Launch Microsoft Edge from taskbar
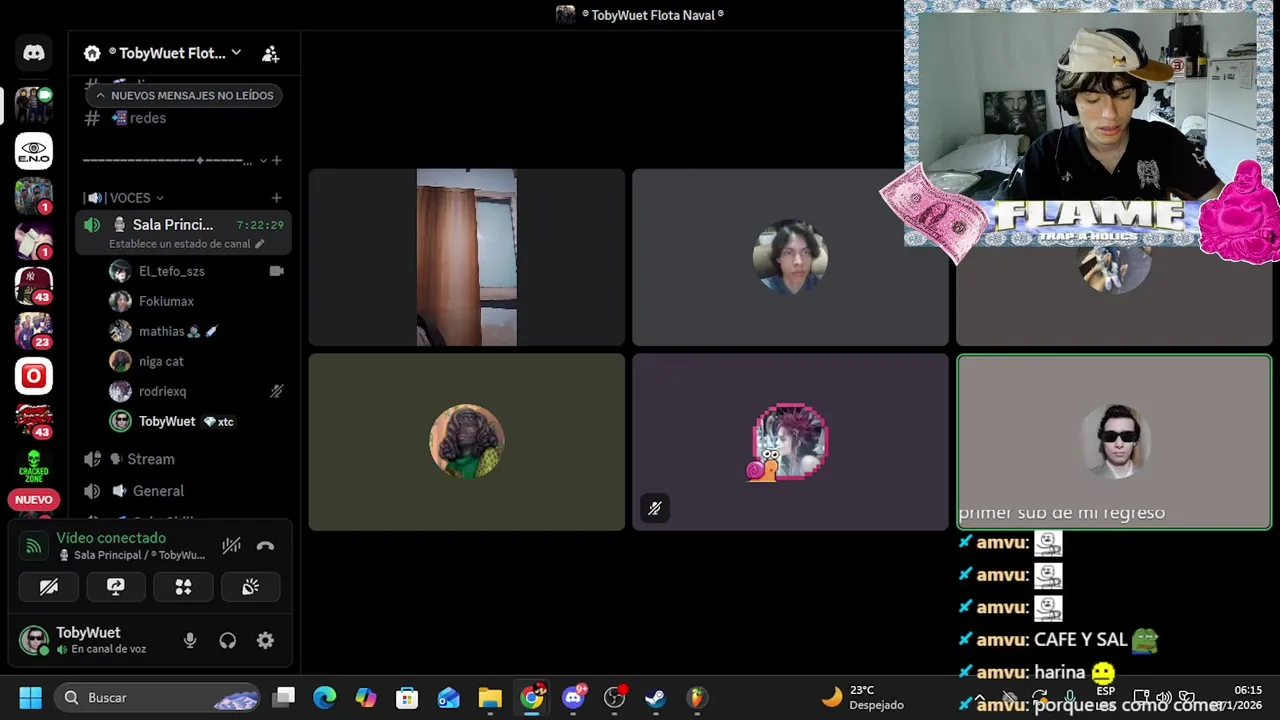This screenshot has width=1280, height=720. 325,697
